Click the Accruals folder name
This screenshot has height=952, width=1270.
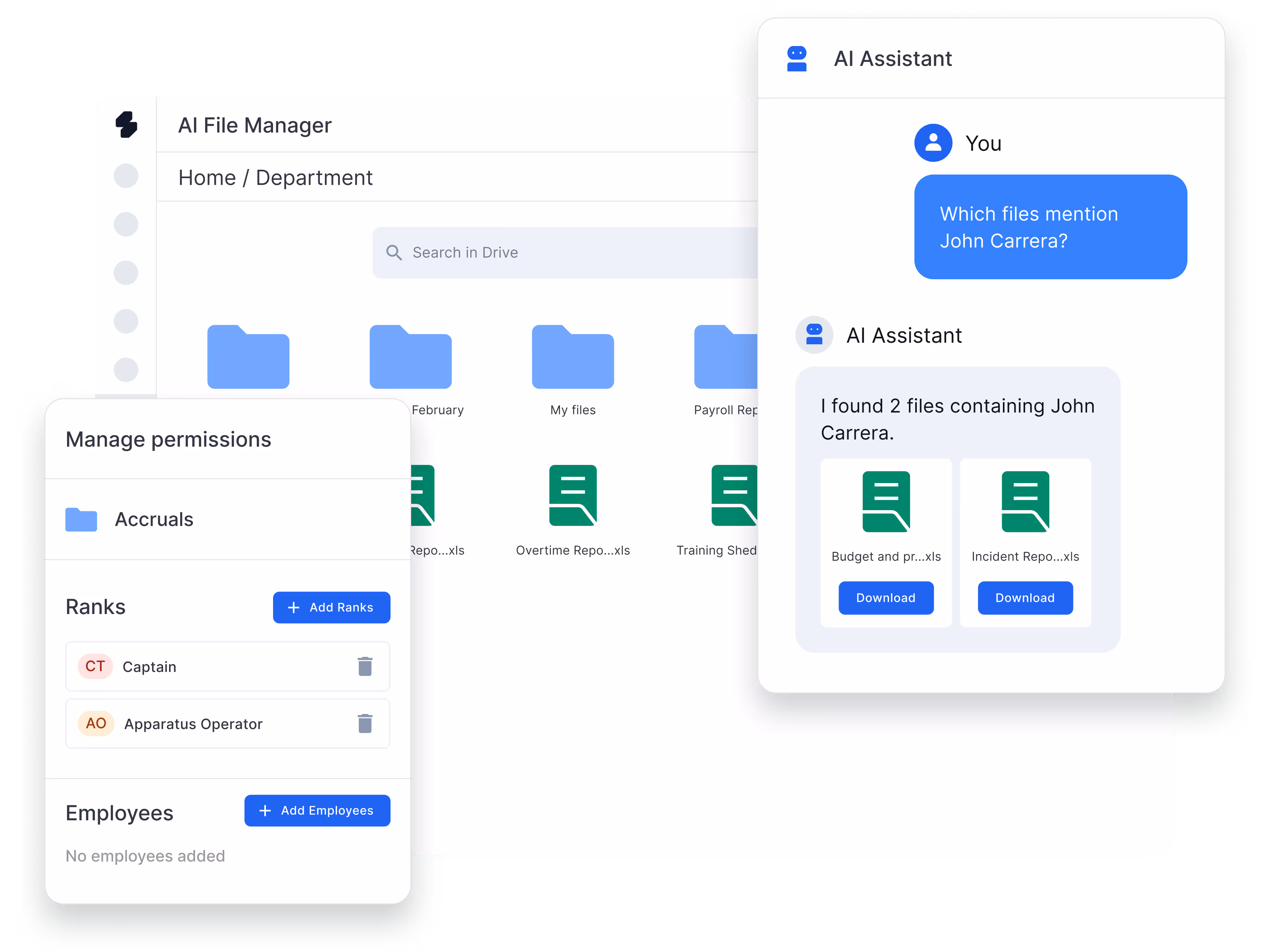pos(154,519)
